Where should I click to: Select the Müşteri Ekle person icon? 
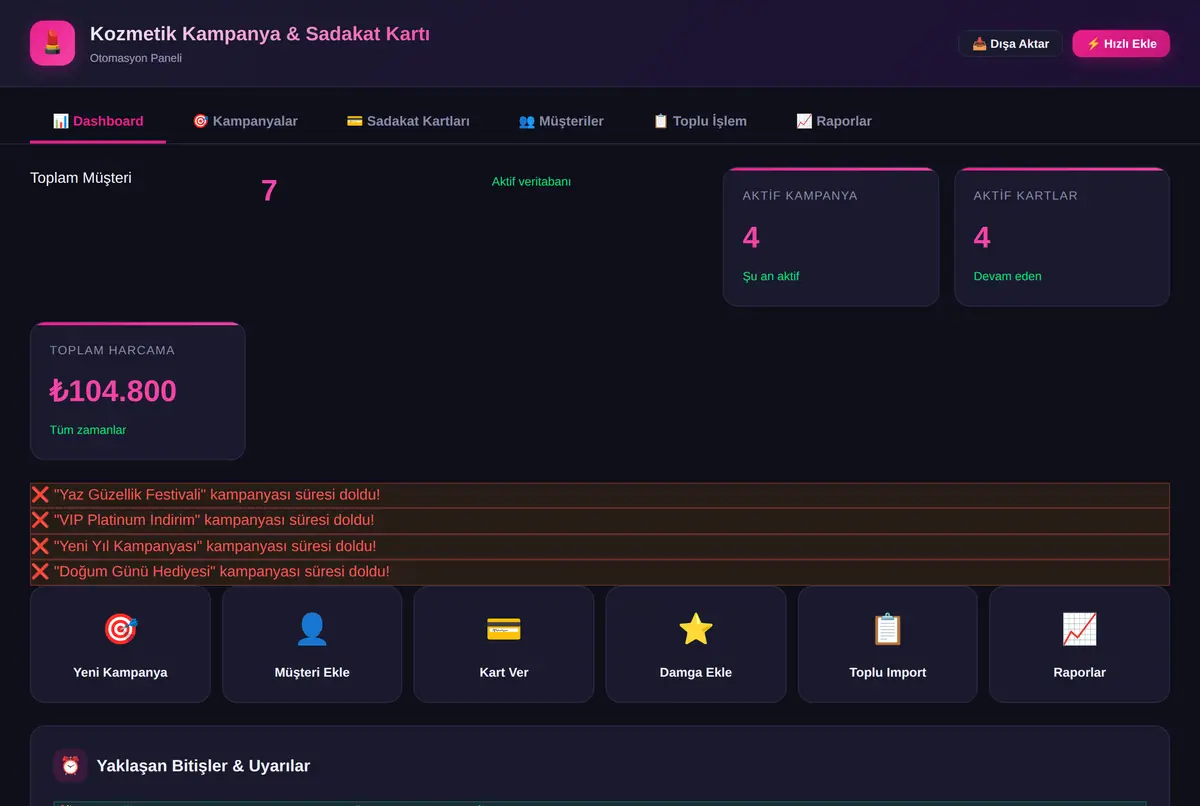(312, 629)
